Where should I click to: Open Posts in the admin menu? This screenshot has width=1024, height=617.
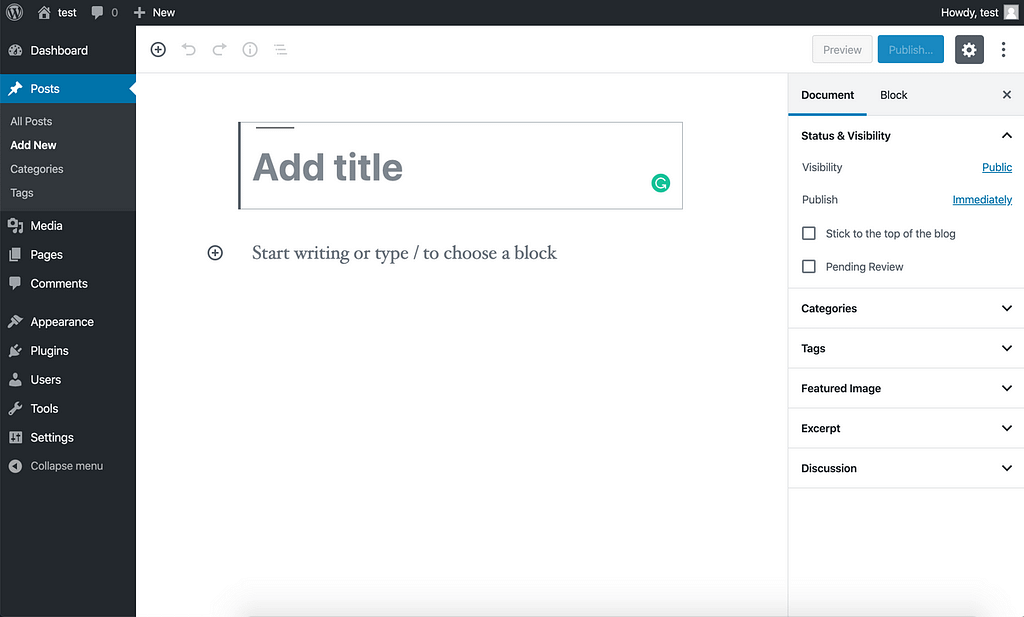(x=68, y=89)
